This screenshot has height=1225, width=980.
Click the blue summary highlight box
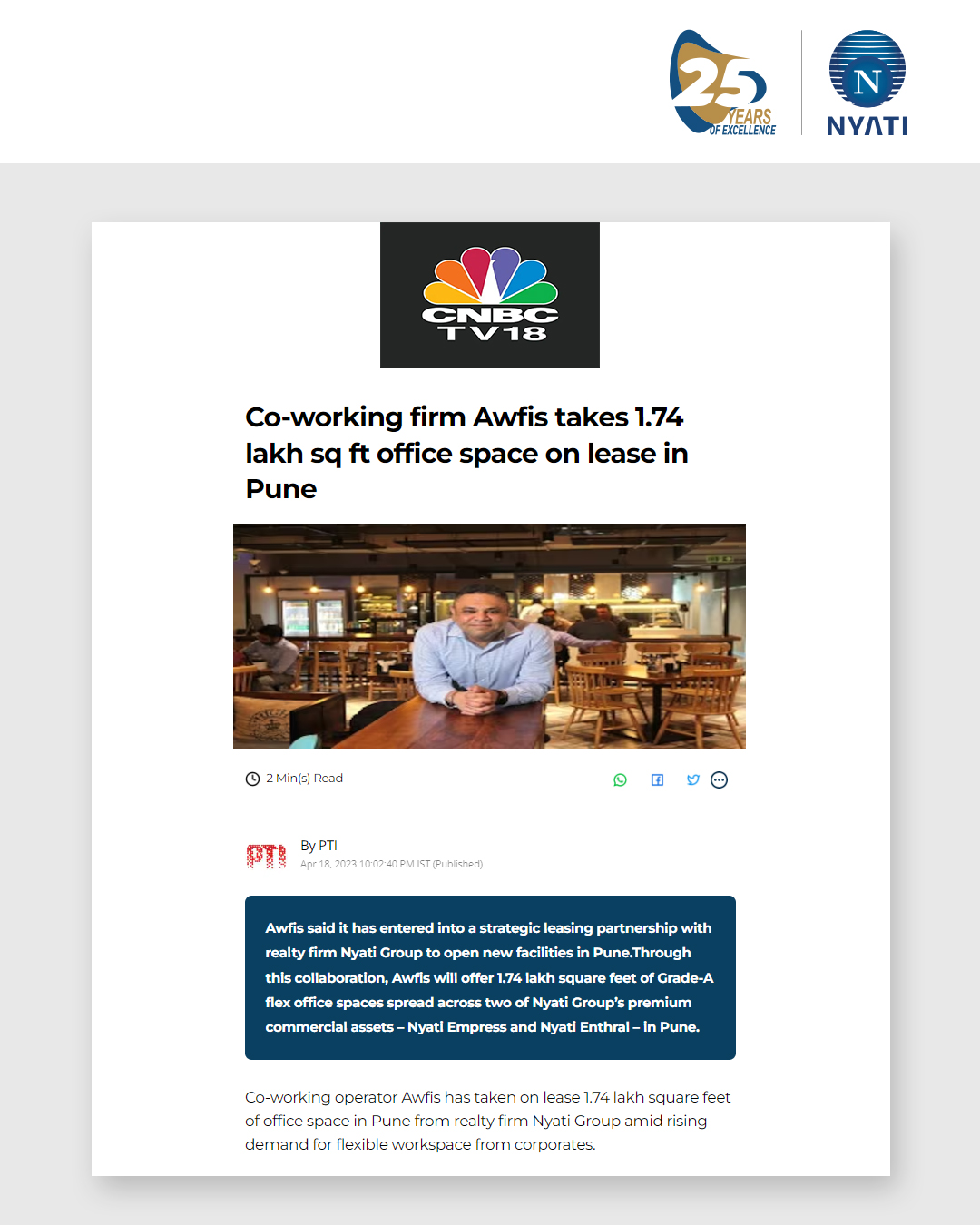tap(490, 977)
